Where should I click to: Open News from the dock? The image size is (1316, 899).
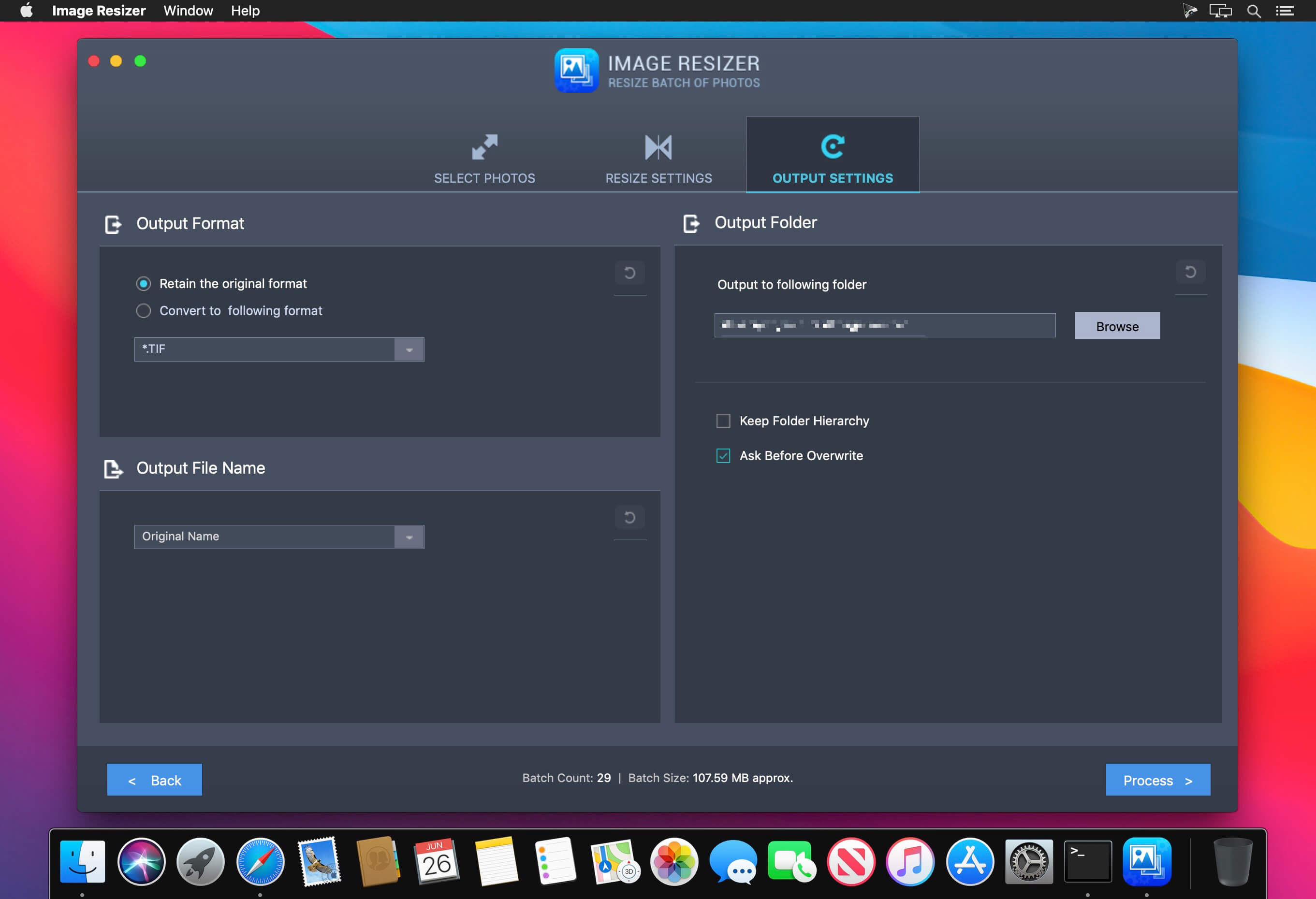coord(851,862)
